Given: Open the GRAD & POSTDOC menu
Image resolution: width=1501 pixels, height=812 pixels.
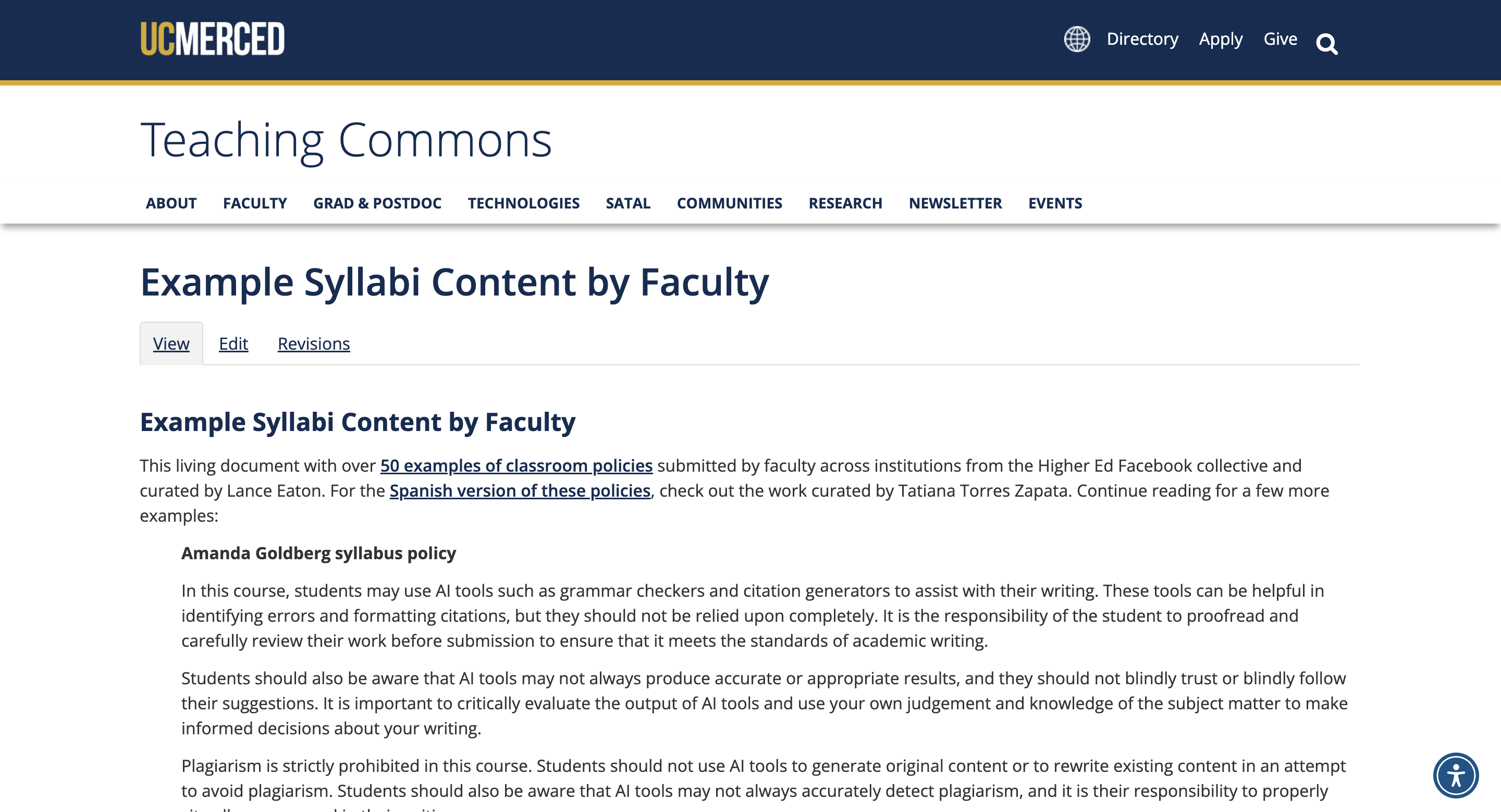Looking at the screenshot, I should point(377,203).
